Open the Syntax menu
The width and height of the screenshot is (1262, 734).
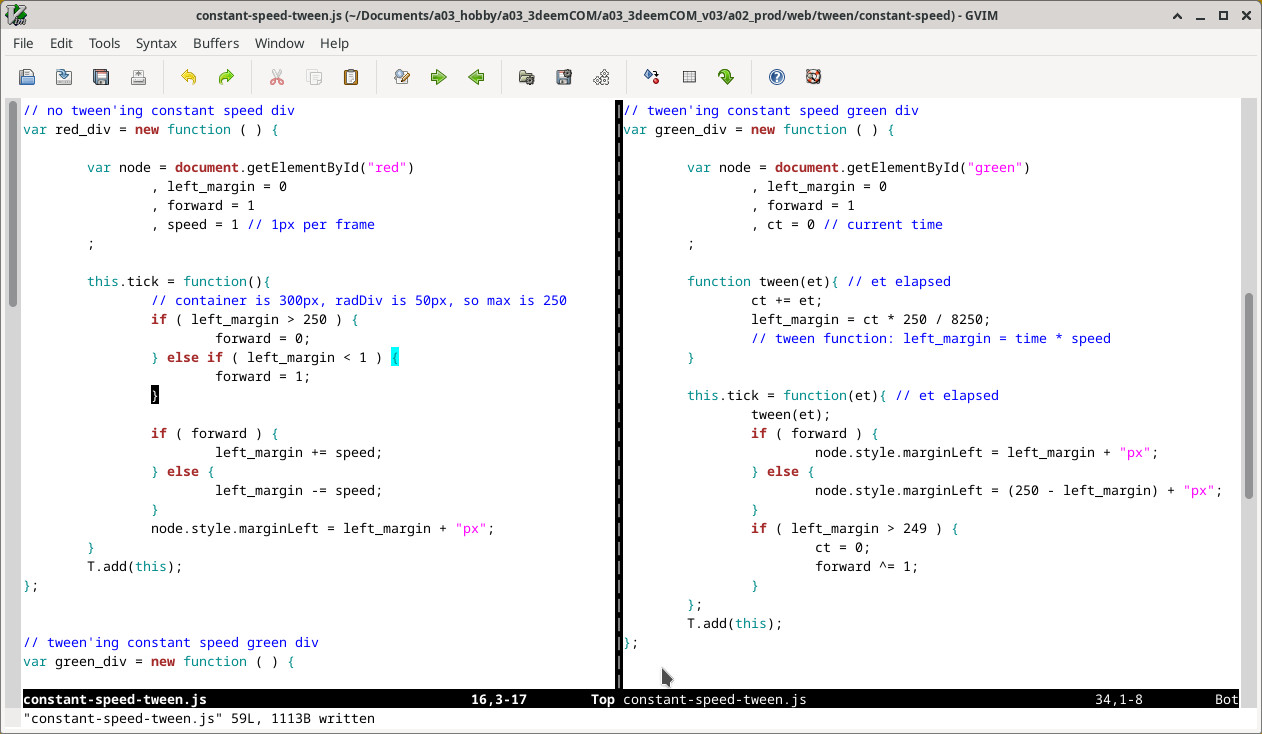click(156, 43)
